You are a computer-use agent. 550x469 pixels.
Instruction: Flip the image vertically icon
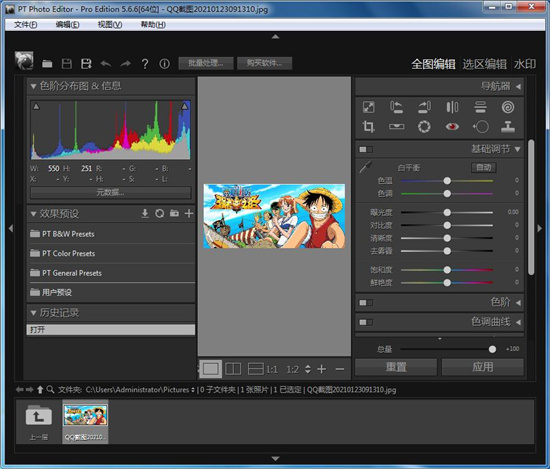pyautogui.click(x=480, y=107)
